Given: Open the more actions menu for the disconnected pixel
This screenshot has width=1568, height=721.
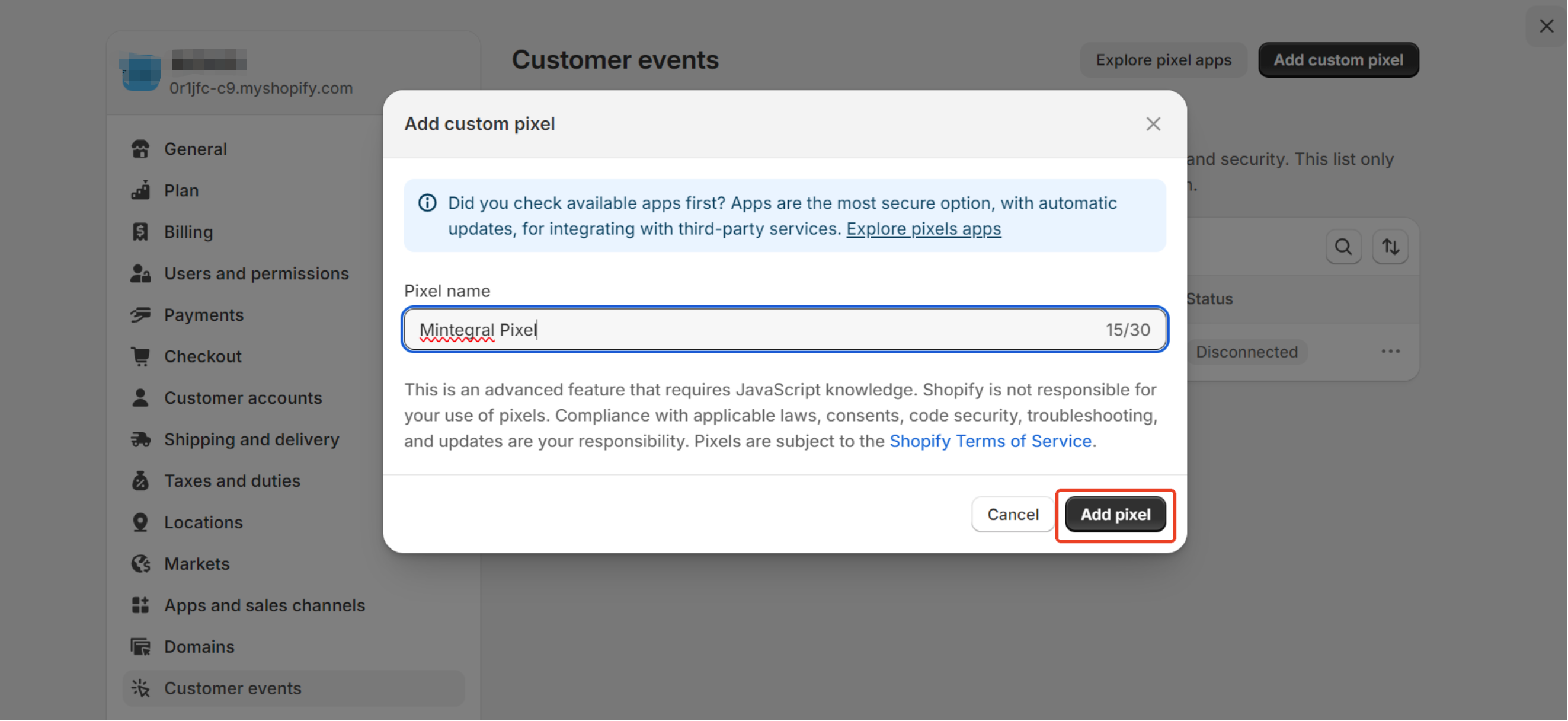Looking at the screenshot, I should [1390, 351].
